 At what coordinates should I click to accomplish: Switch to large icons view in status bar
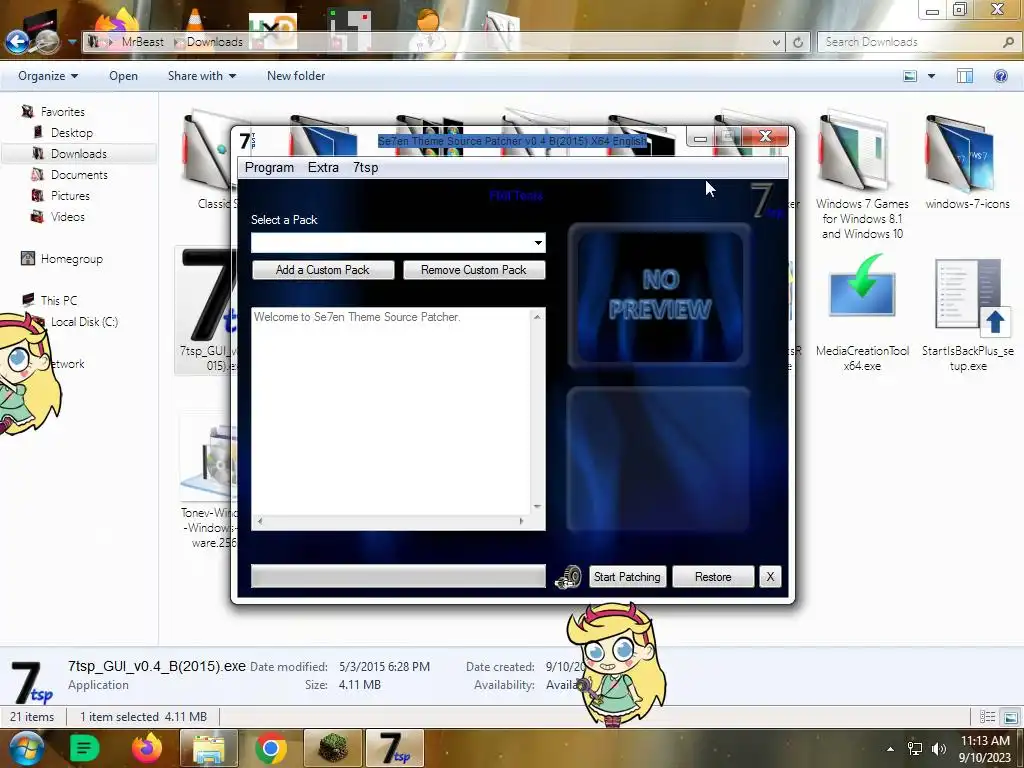click(x=1010, y=717)
